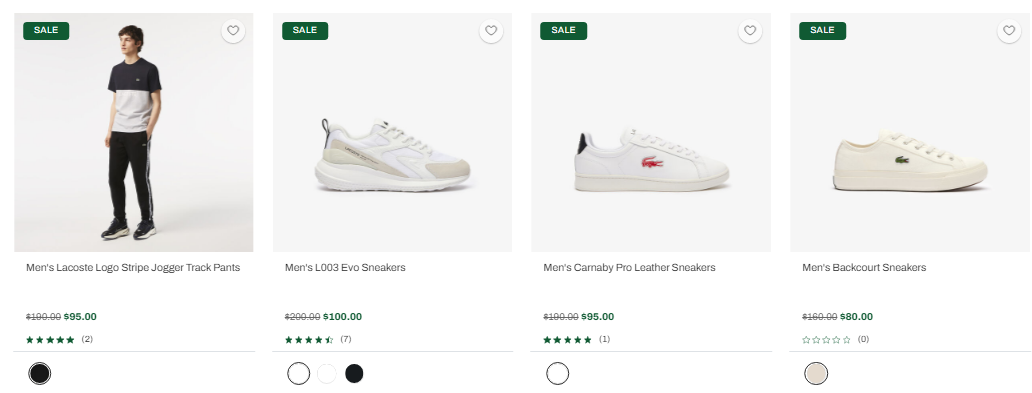Screen dimensions: 1032x393
Task: Click heart icon on Carnaby Pro Leather Sneakers
Action: pyautogui.click(x=750, y=30)
